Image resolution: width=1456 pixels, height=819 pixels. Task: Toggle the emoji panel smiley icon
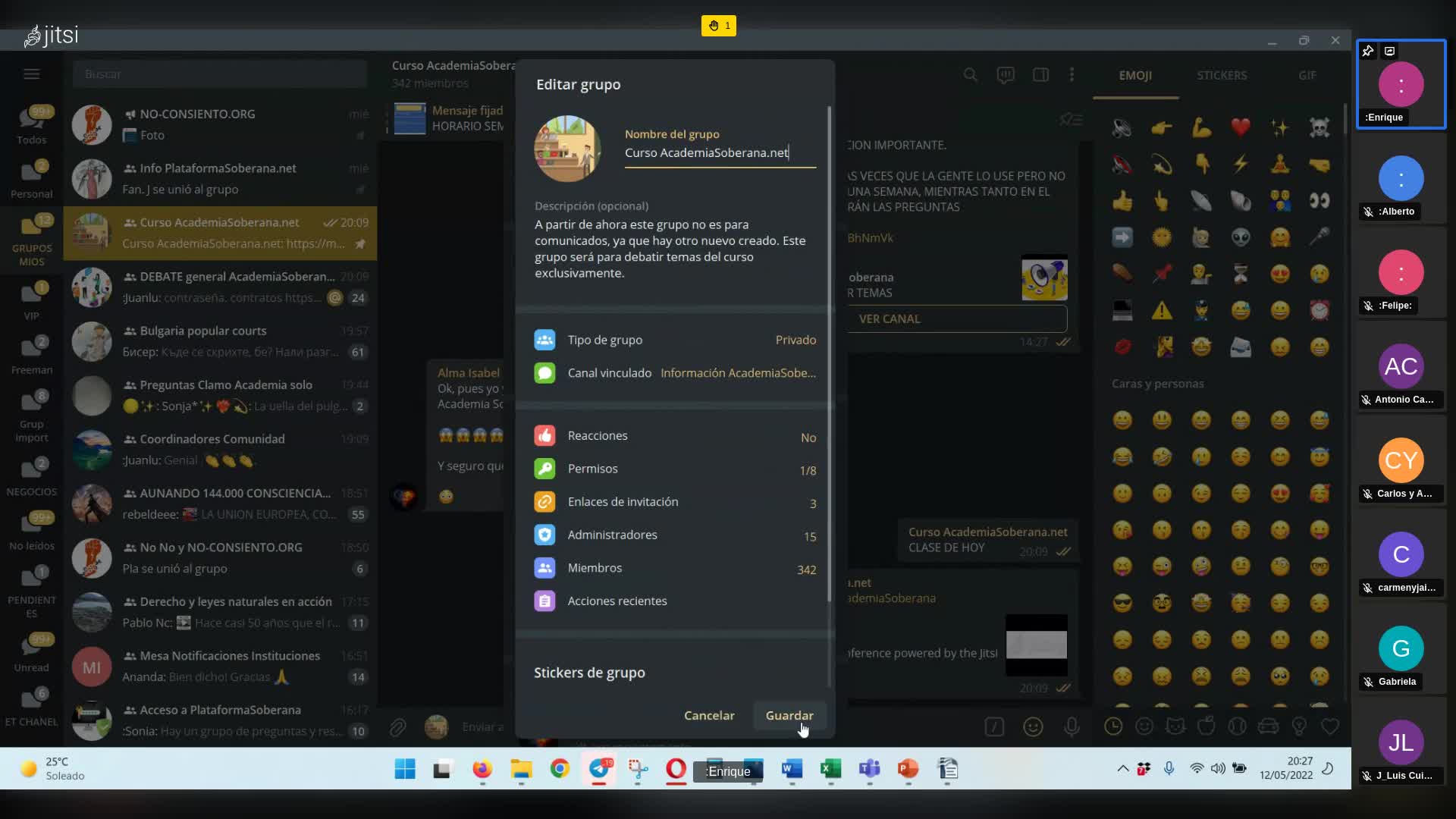pos(1033,726)
